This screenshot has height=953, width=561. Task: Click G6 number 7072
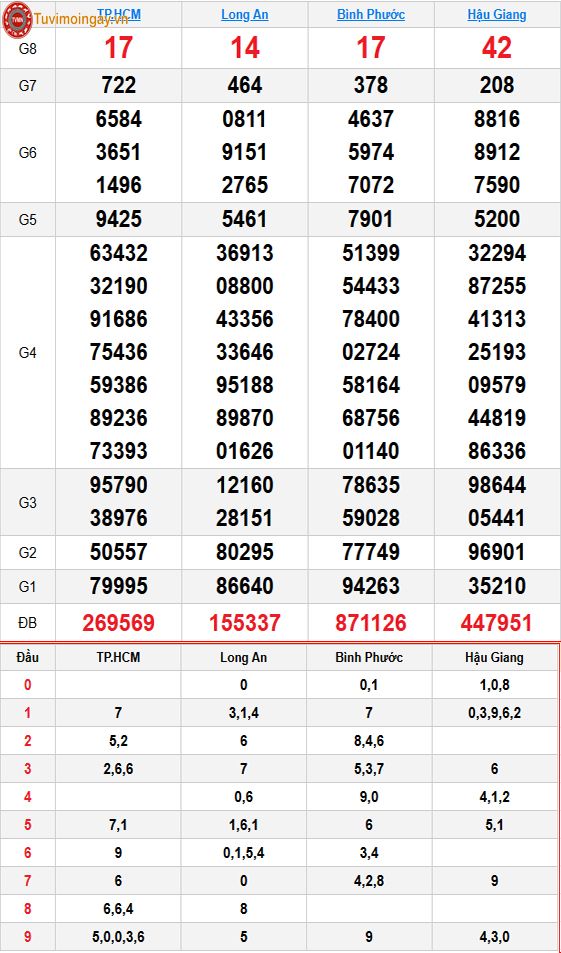click(371, 185)
